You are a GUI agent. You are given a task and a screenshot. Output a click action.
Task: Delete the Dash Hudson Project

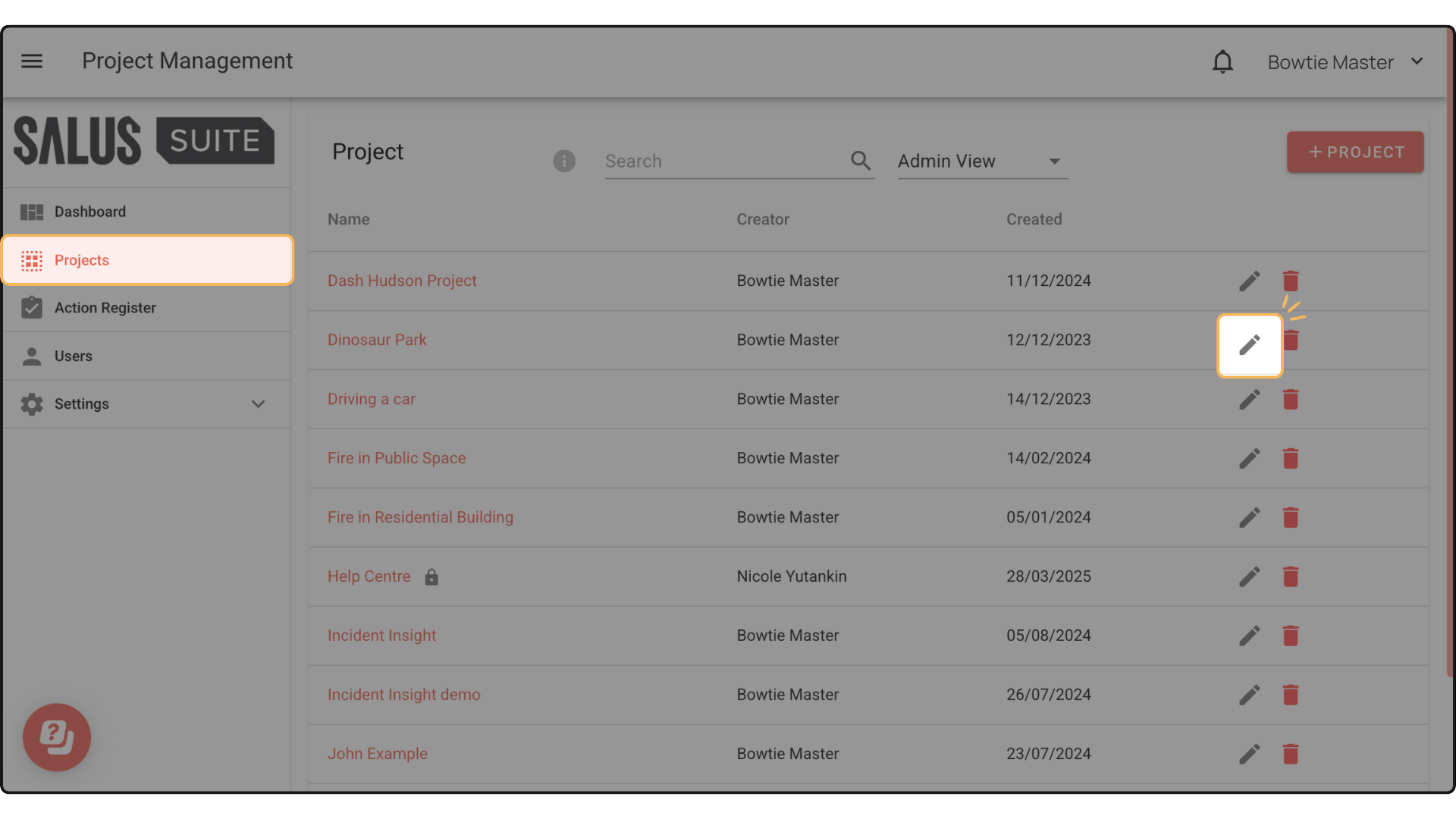click(x=1290, y=281)
